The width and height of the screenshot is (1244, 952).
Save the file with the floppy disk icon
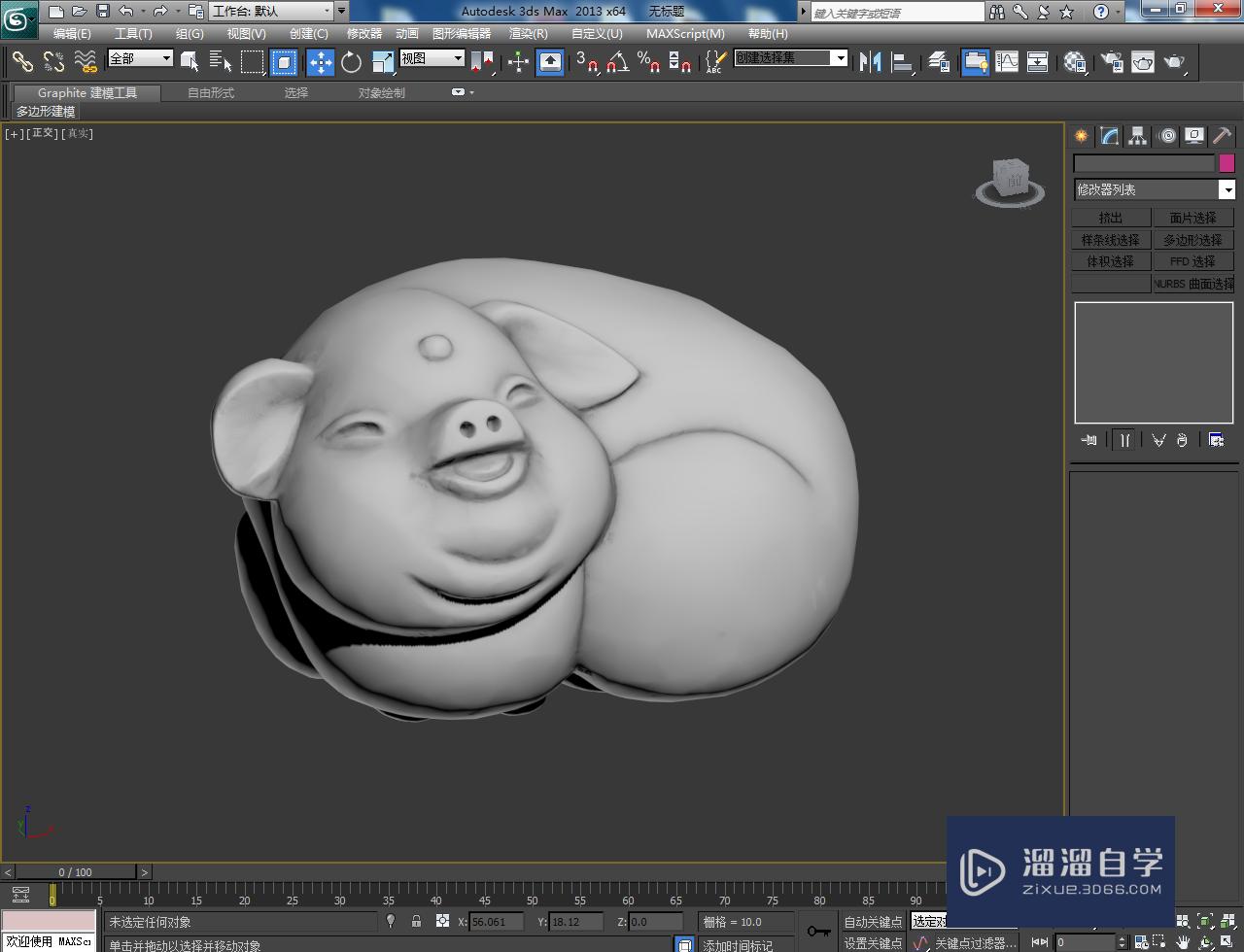(103, 12)
